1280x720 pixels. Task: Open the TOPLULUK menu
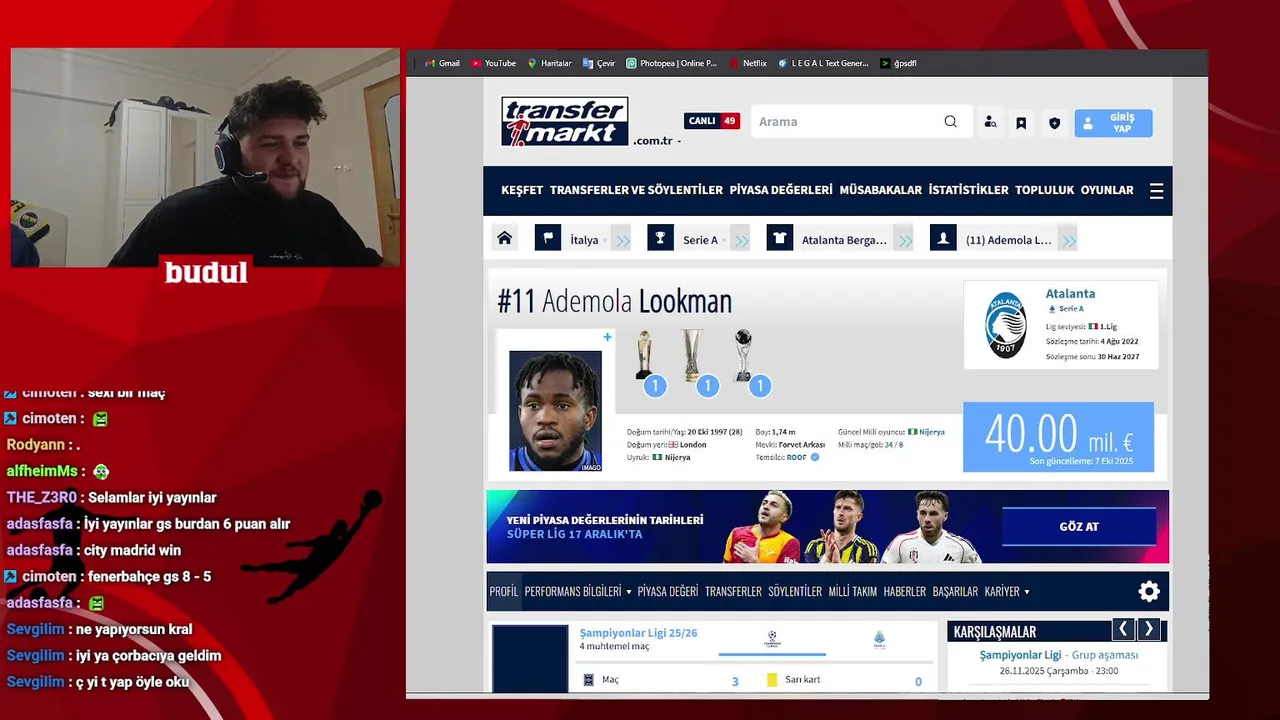[x=1044, y=190]
